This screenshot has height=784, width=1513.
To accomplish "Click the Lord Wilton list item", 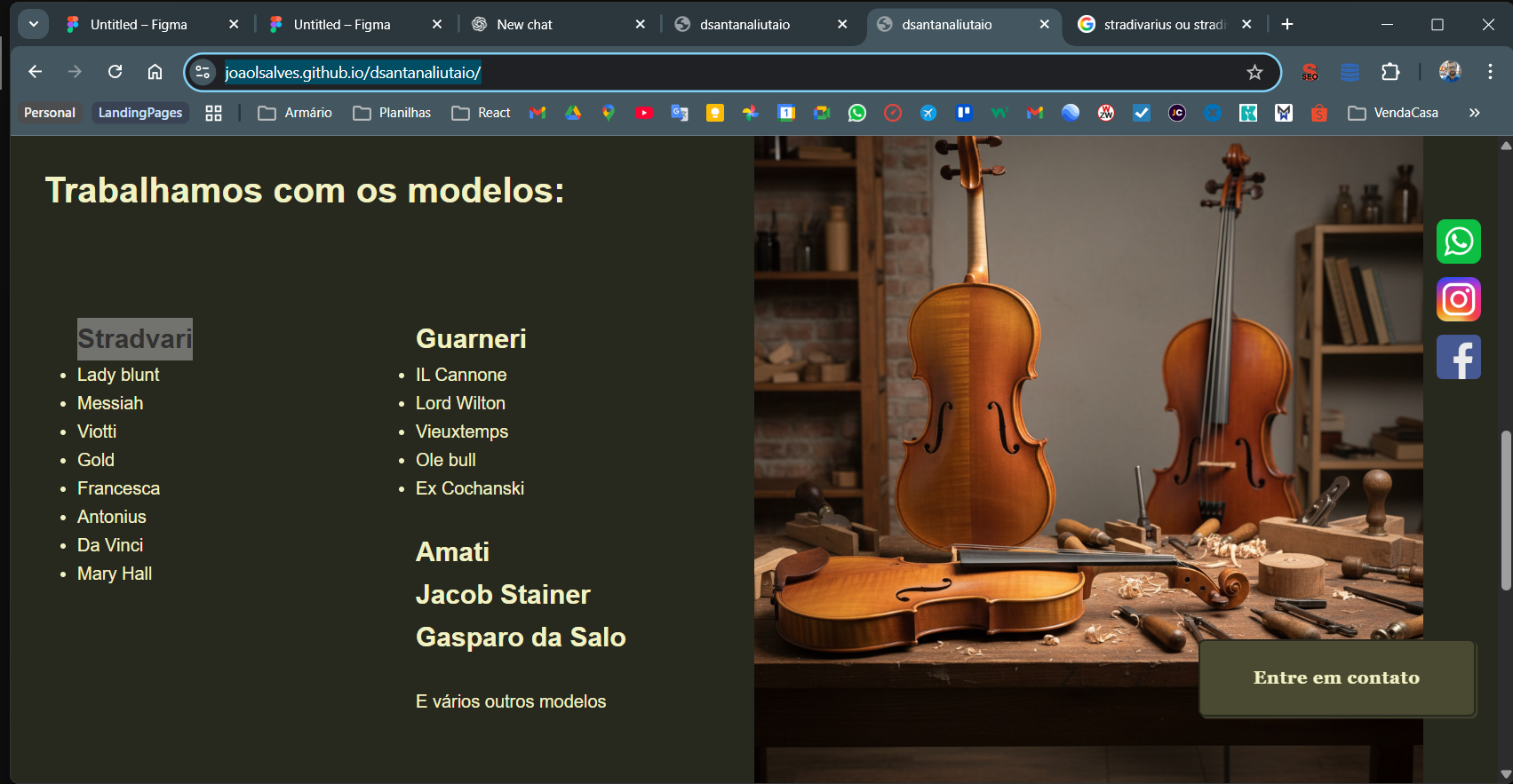I will pos(460,403).
